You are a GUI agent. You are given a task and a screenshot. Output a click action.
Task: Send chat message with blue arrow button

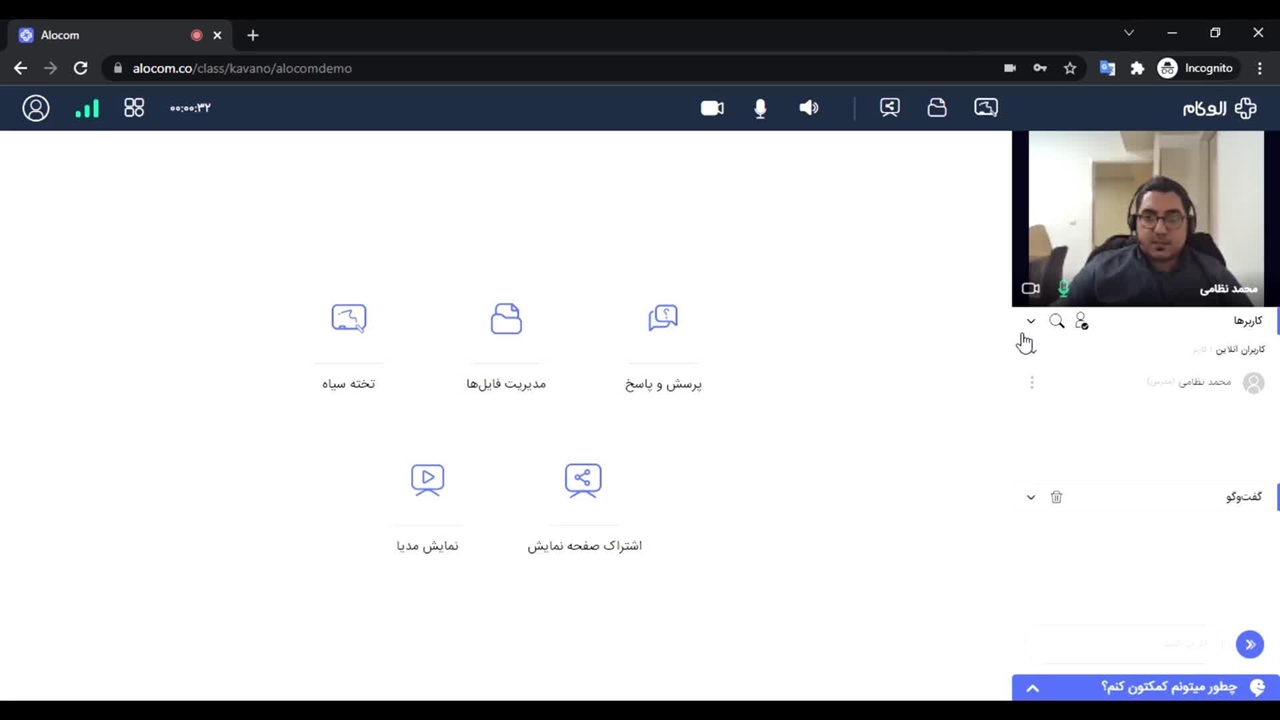tap(1250, 645)
